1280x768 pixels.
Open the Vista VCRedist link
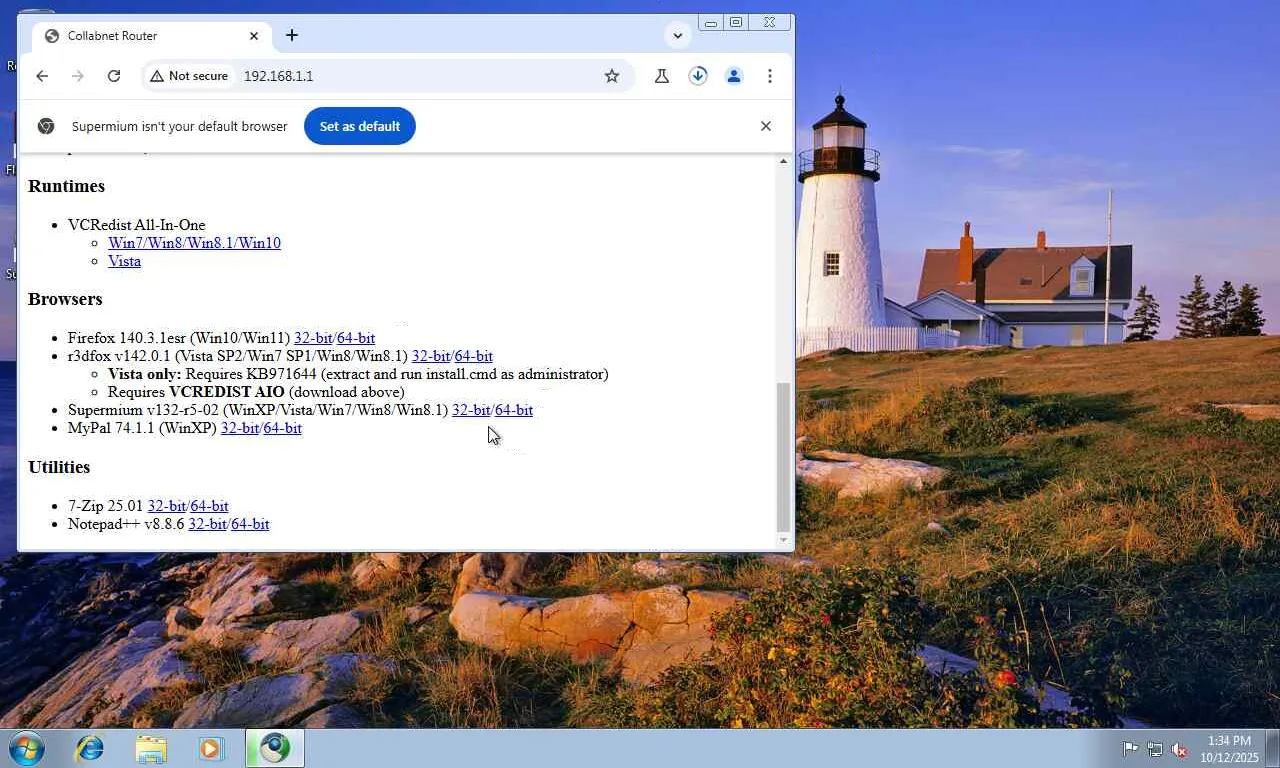pos(124,261)
